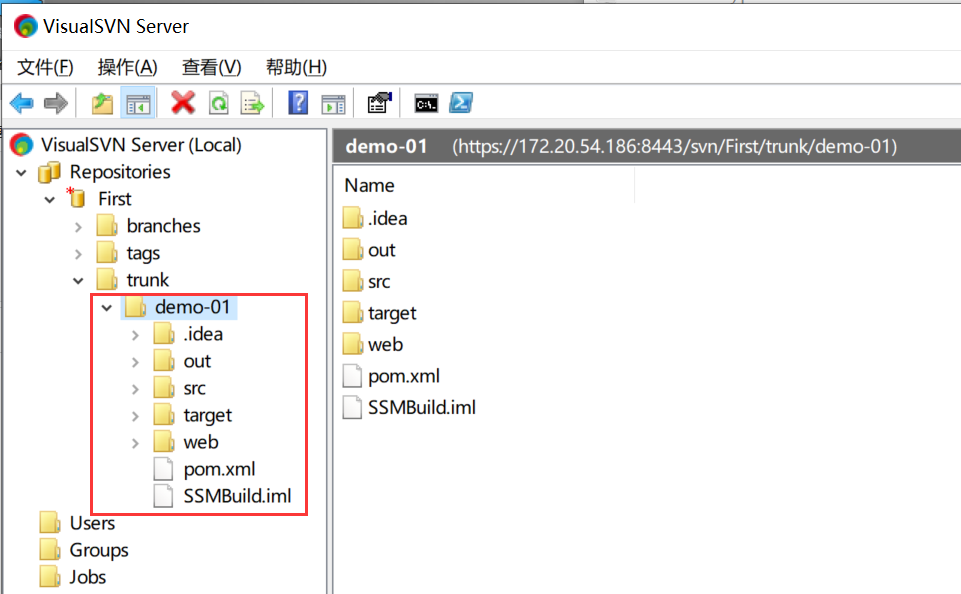Export list with the page-arrow icon
Screen dimensions: 961x594
click(x=252, y=103)
